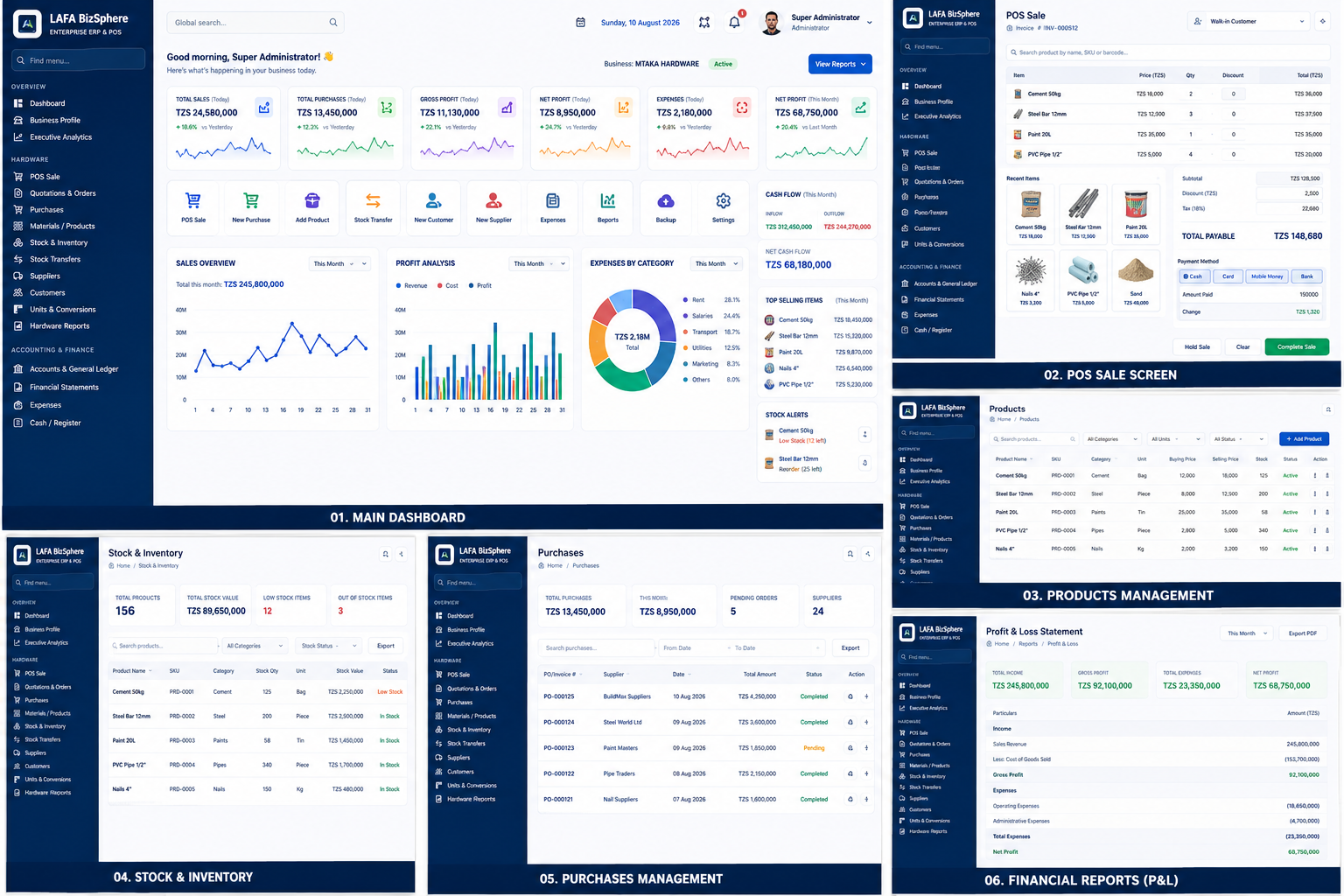
Task: Click calendar icon beside the date
Action: click(580, 23)
